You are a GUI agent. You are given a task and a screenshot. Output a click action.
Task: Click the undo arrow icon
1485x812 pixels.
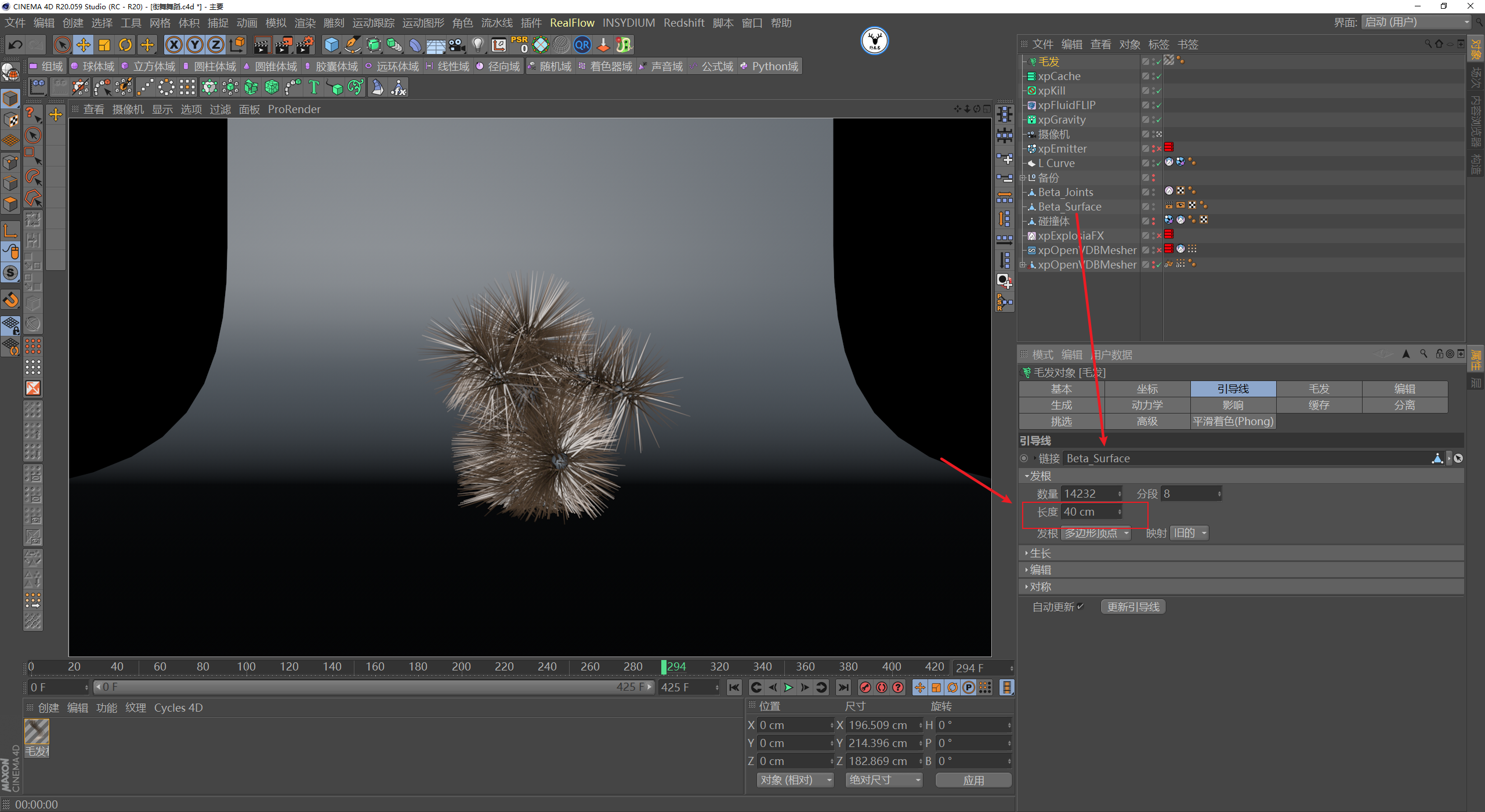[x=16, y=45]
